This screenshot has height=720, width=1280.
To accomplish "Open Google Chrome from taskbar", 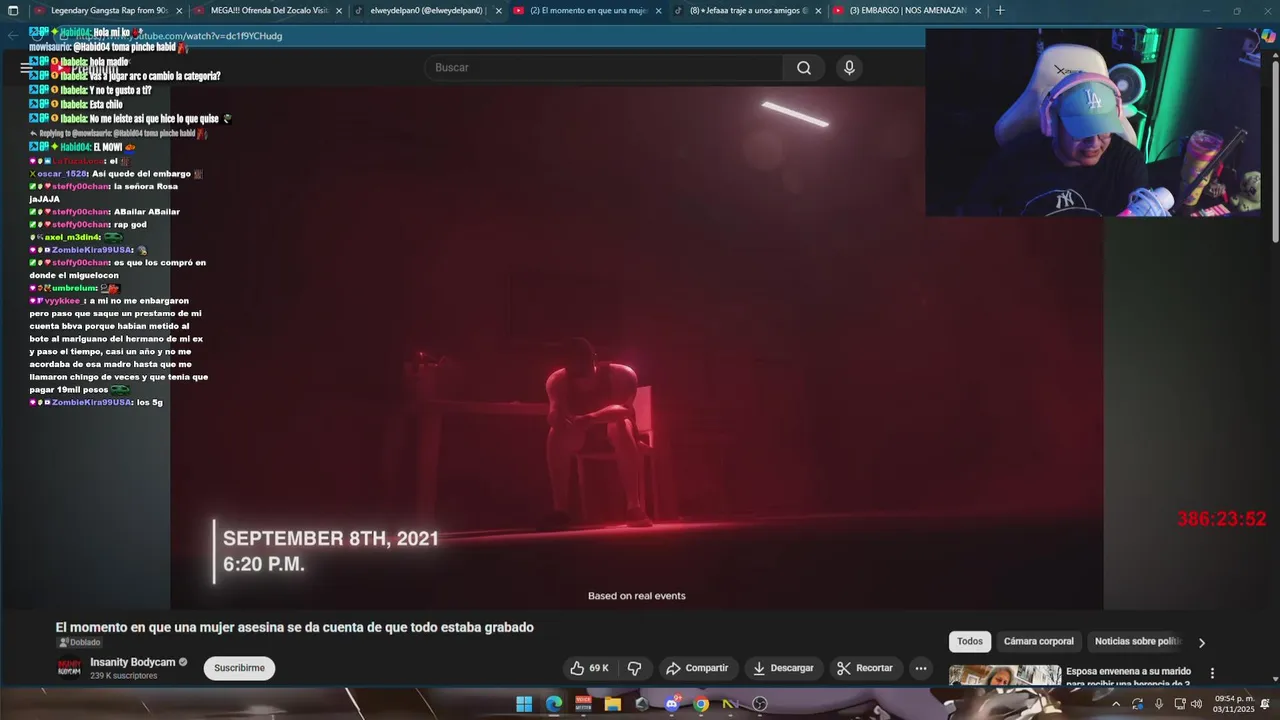I will tap(701, 704).
